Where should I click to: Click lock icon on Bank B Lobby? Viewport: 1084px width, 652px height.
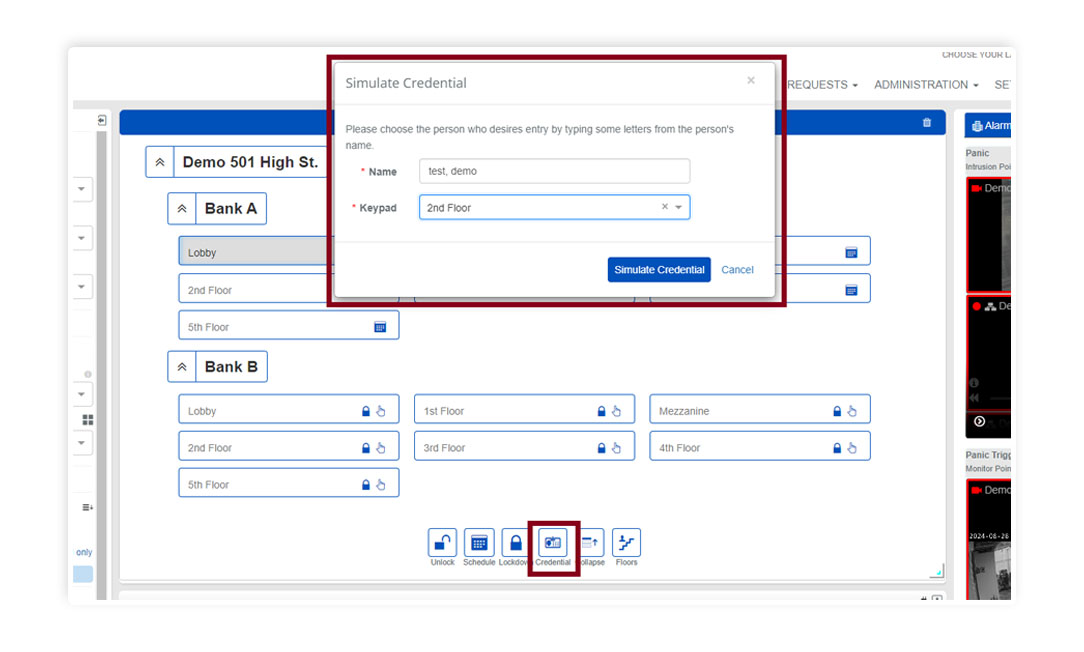366,411
